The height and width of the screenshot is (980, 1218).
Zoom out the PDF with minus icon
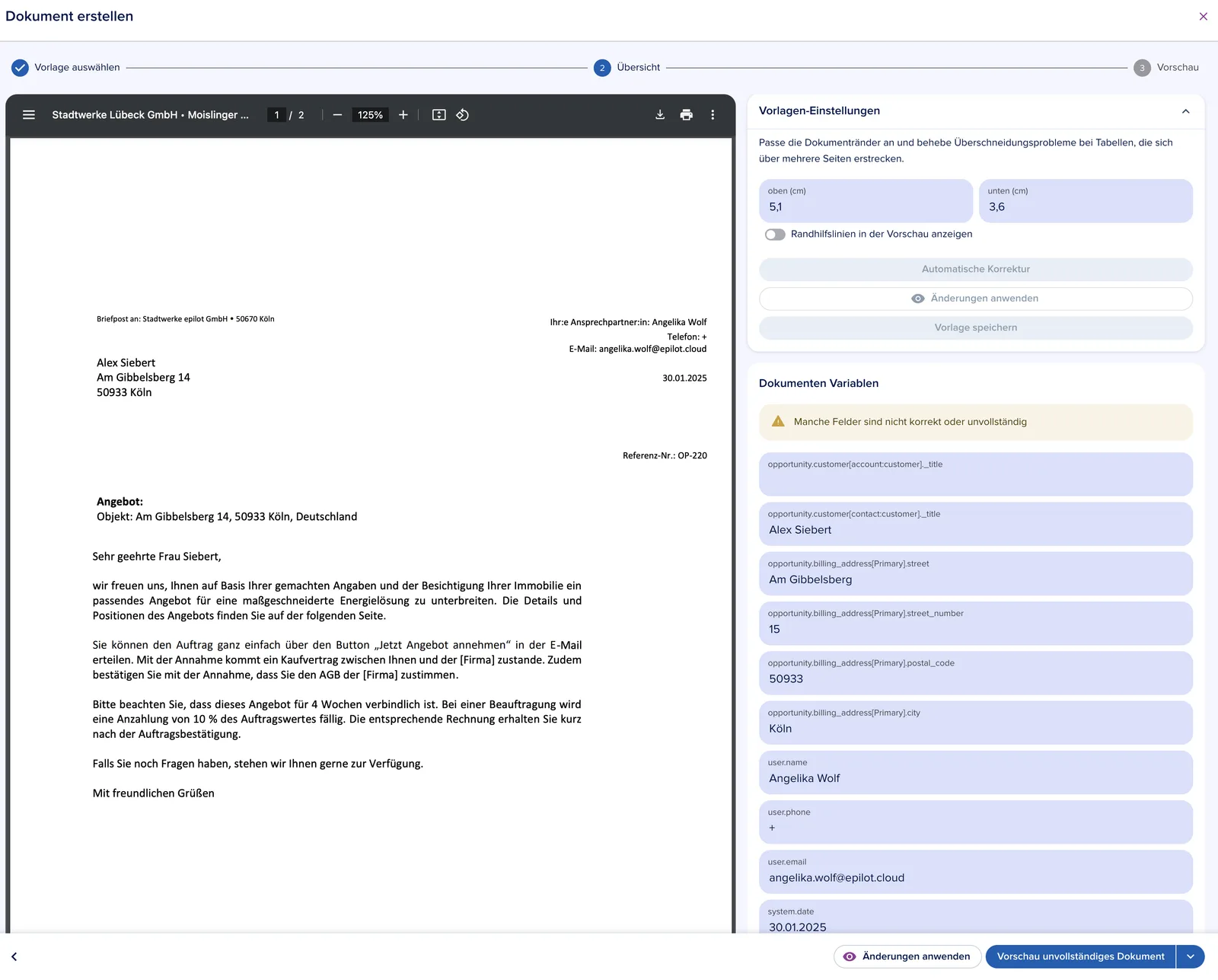click(337, 115)
